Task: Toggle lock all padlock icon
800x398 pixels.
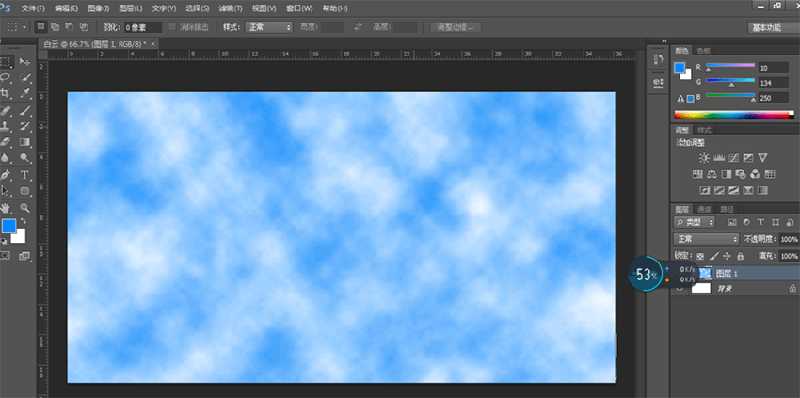Action: point(740,256)
